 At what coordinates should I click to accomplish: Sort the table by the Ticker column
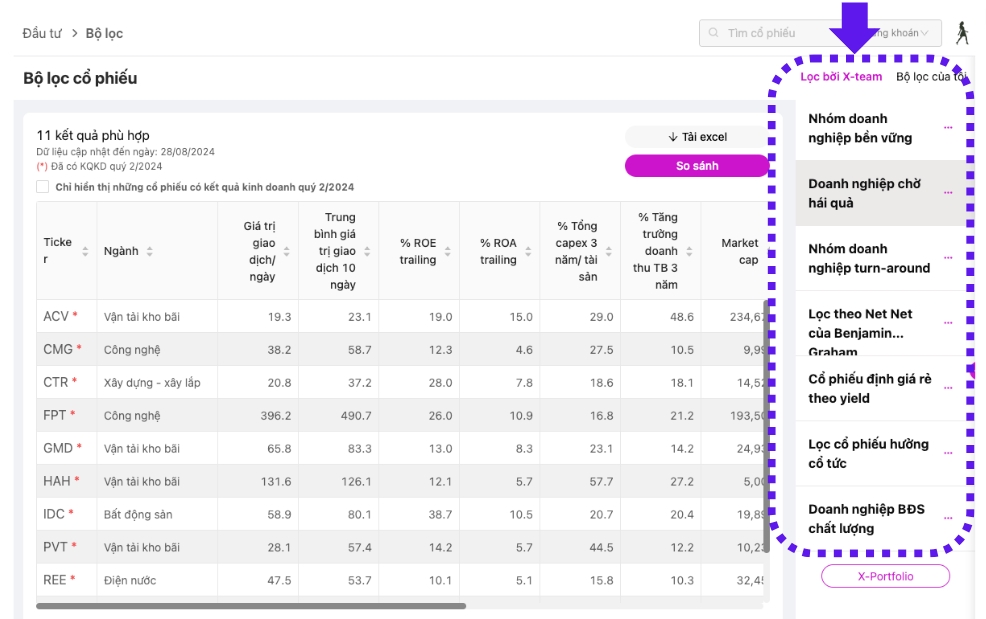pyautogui.click(x=85, y=251)
